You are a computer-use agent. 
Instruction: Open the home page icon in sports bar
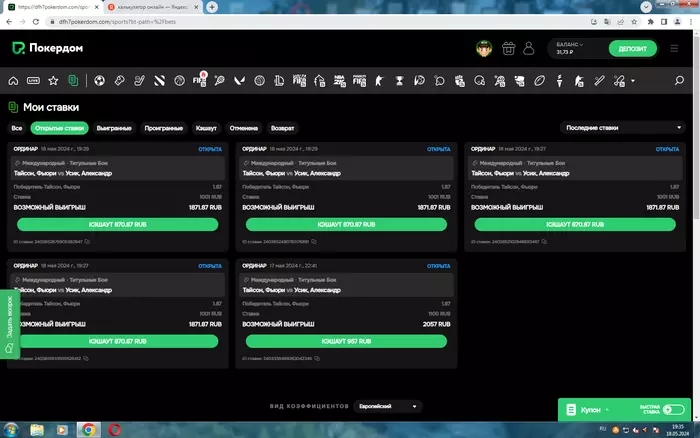(13, 81)
